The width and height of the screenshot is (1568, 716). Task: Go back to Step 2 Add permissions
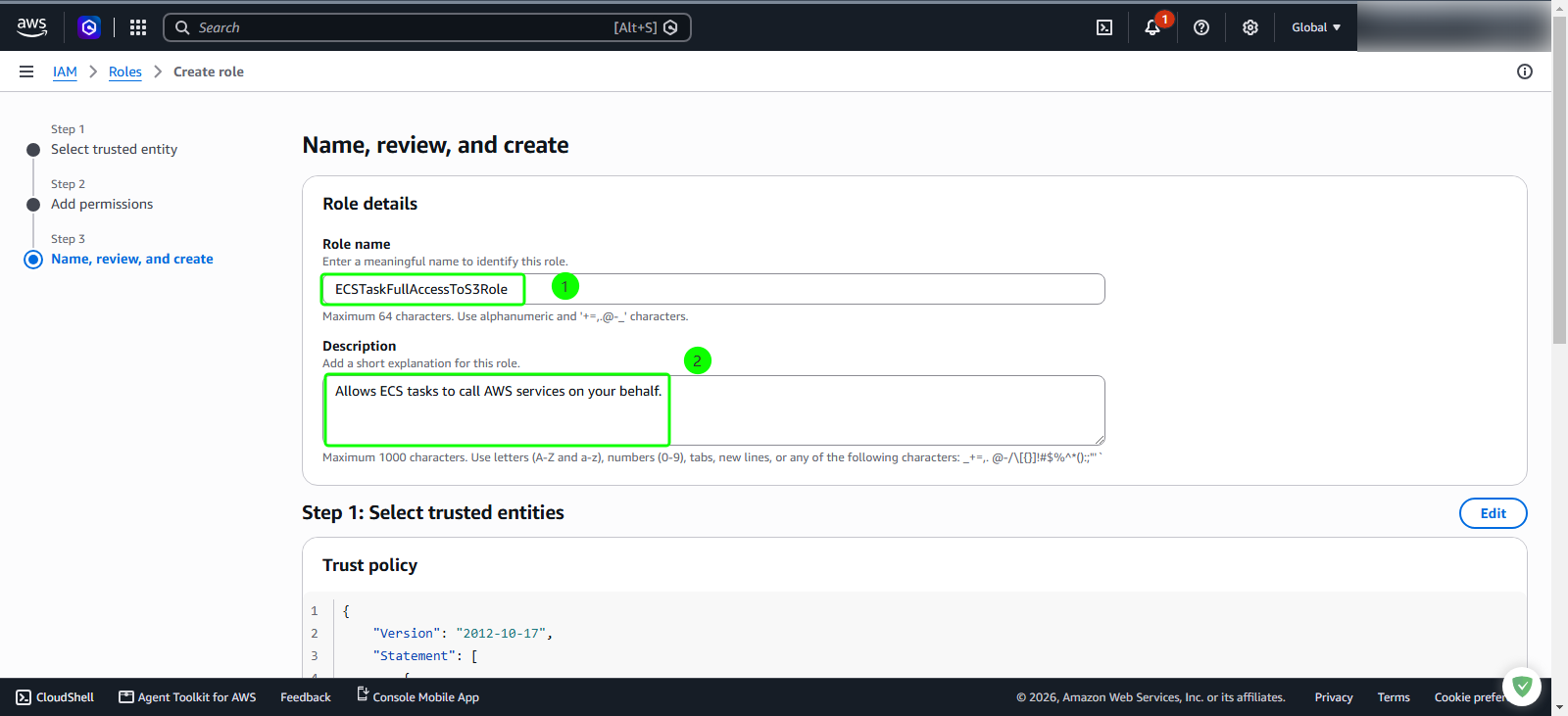(102, 204)
